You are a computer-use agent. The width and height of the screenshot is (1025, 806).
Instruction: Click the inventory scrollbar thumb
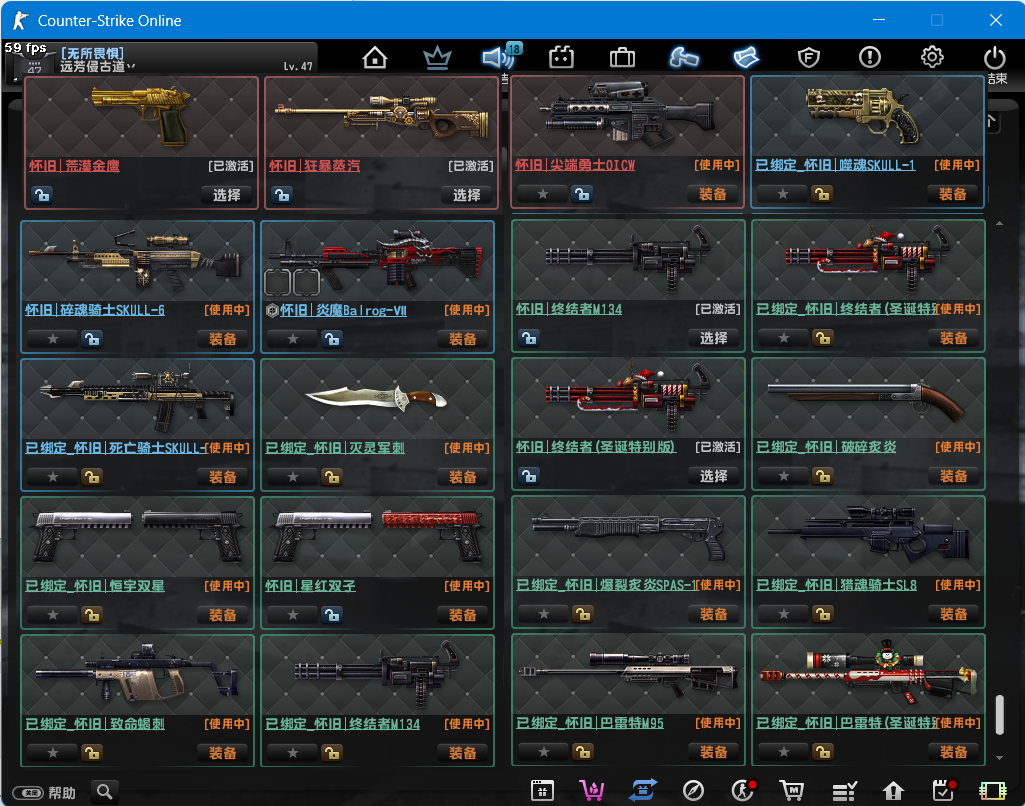point(999,714)
